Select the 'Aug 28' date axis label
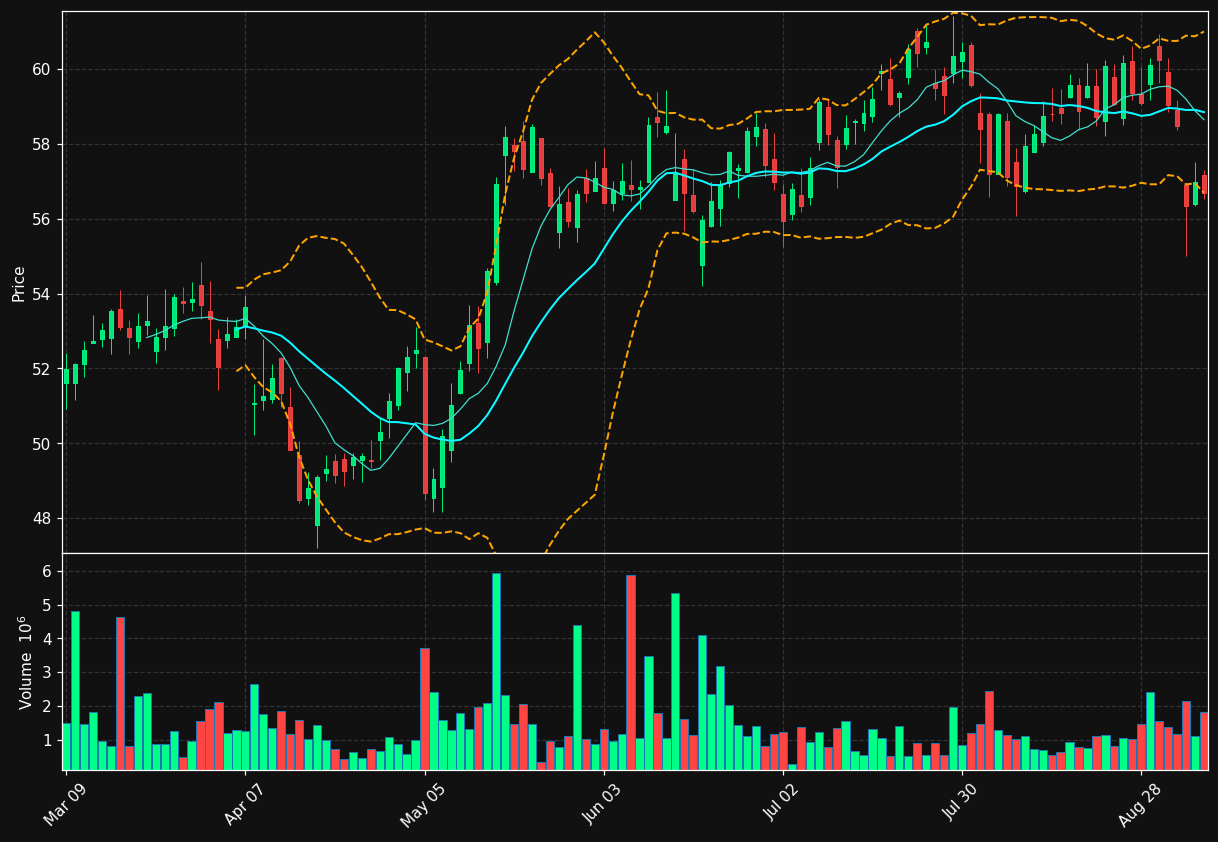1218x842 pixels. 1141,804
